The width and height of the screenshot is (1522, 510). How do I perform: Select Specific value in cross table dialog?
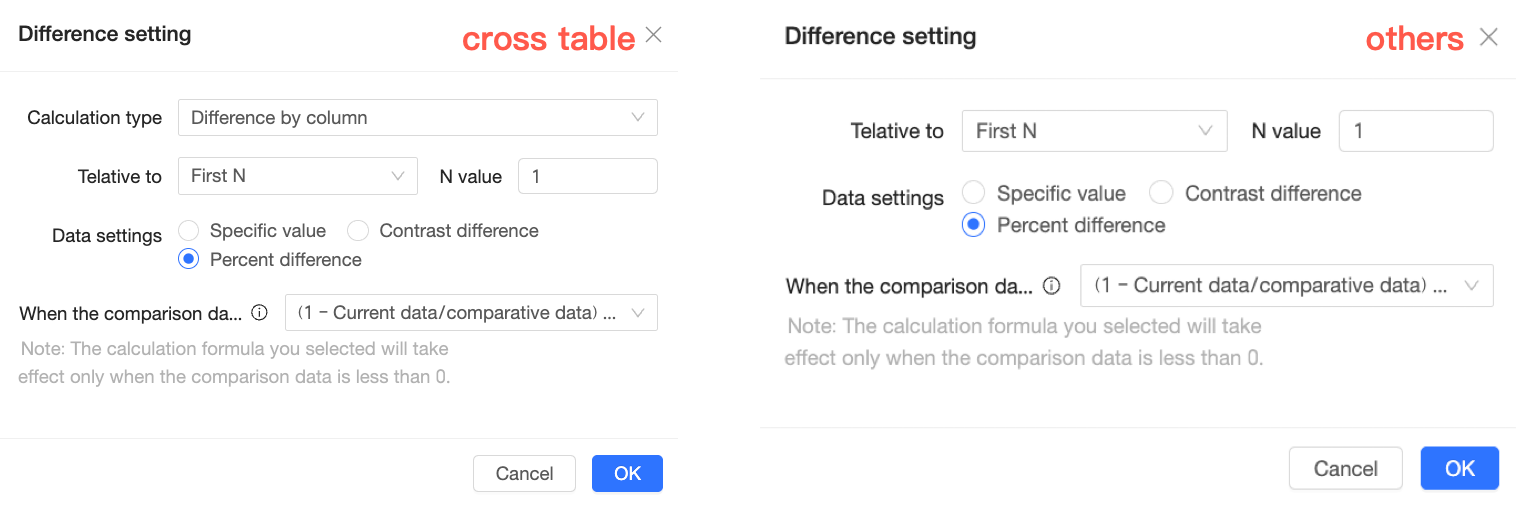(x=188, y=231)
